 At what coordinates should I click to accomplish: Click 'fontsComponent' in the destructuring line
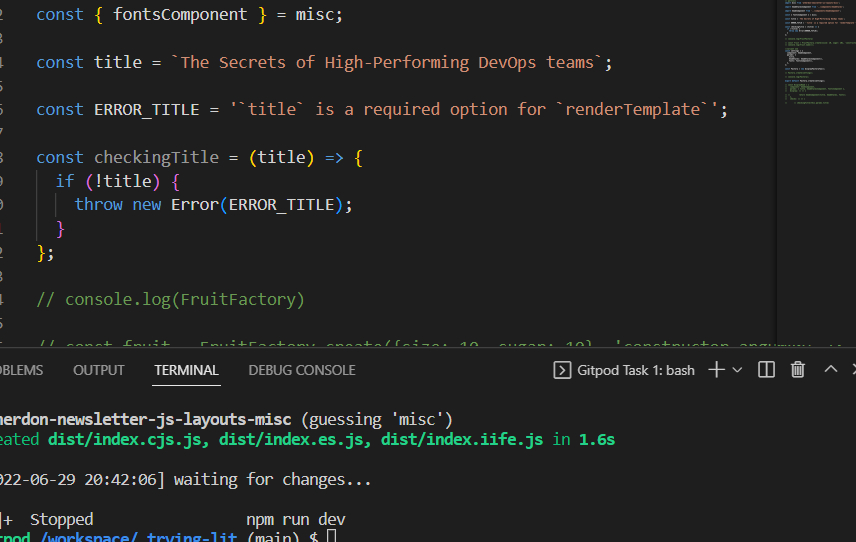180,15
